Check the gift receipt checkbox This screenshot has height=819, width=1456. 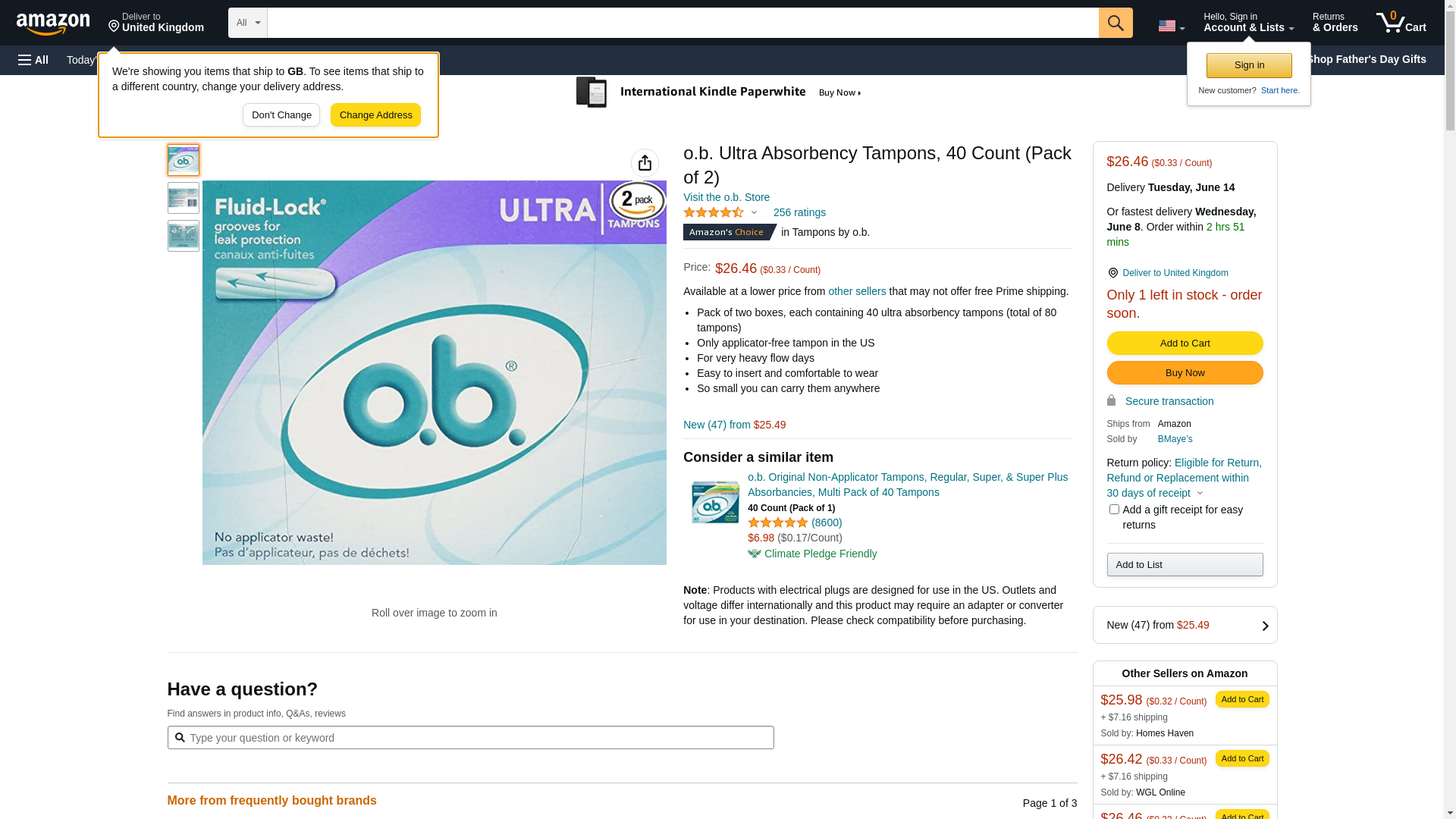[x=1114, y=510]
